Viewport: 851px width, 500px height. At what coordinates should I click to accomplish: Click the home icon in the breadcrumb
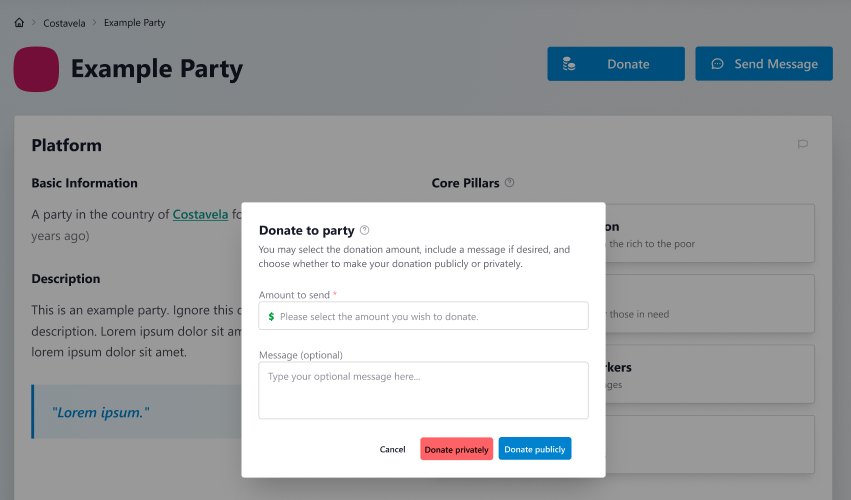(x=19, y=22)
